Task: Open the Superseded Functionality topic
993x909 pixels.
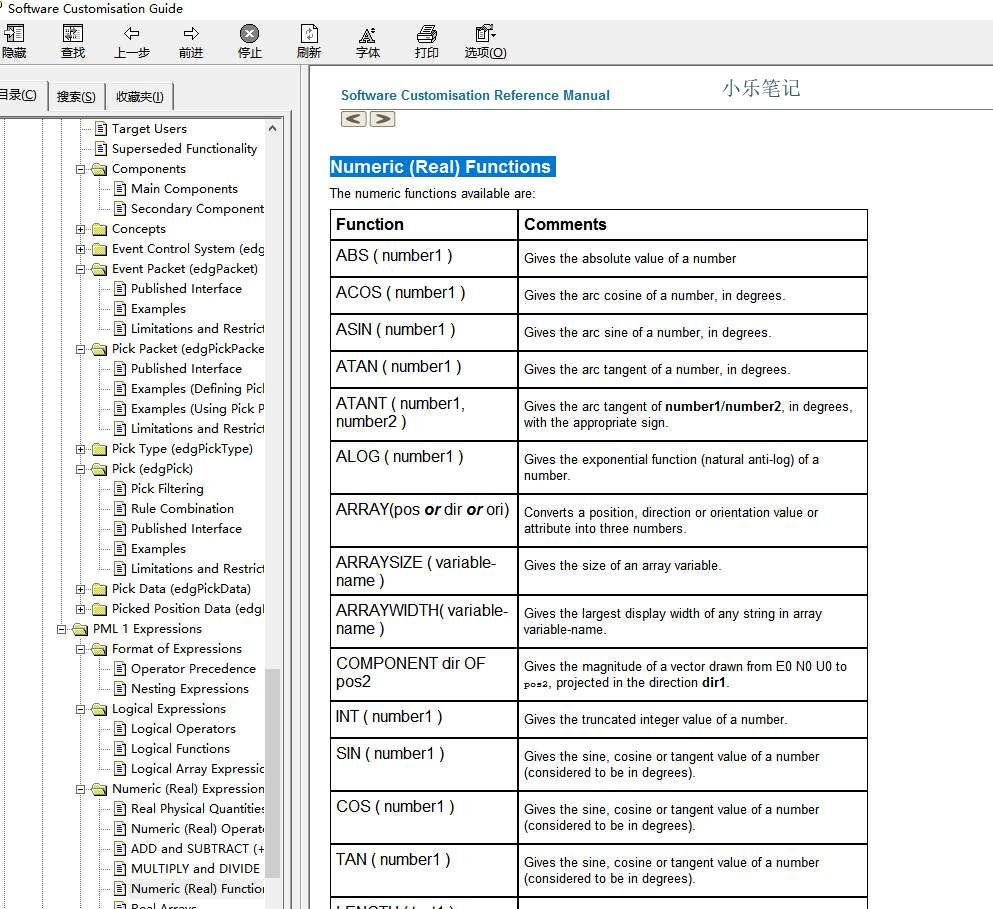Action: (x=184, y=149)
